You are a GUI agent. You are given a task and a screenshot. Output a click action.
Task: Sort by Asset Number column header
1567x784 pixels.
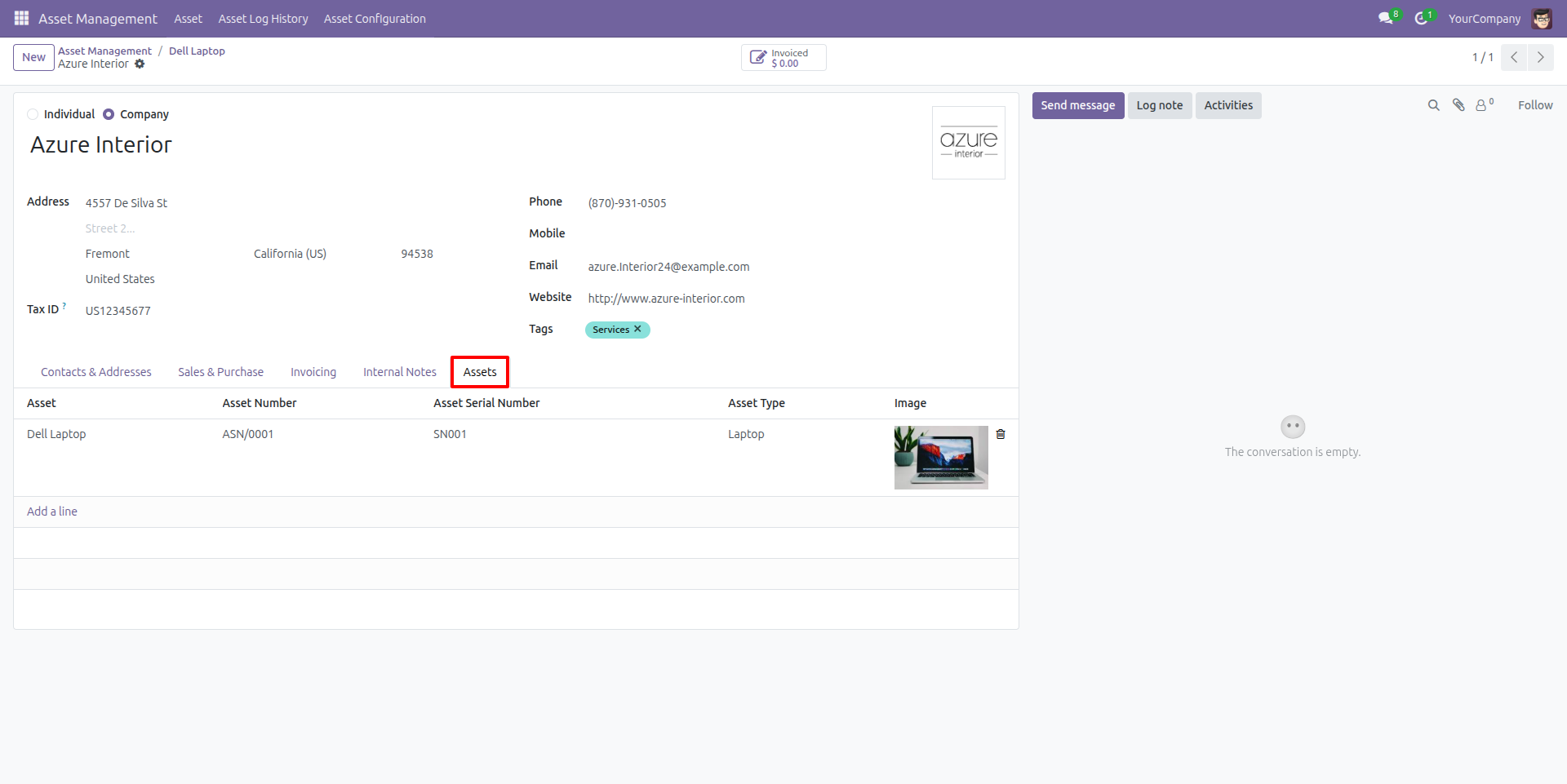pyautogui.click(x=260, y=403)
